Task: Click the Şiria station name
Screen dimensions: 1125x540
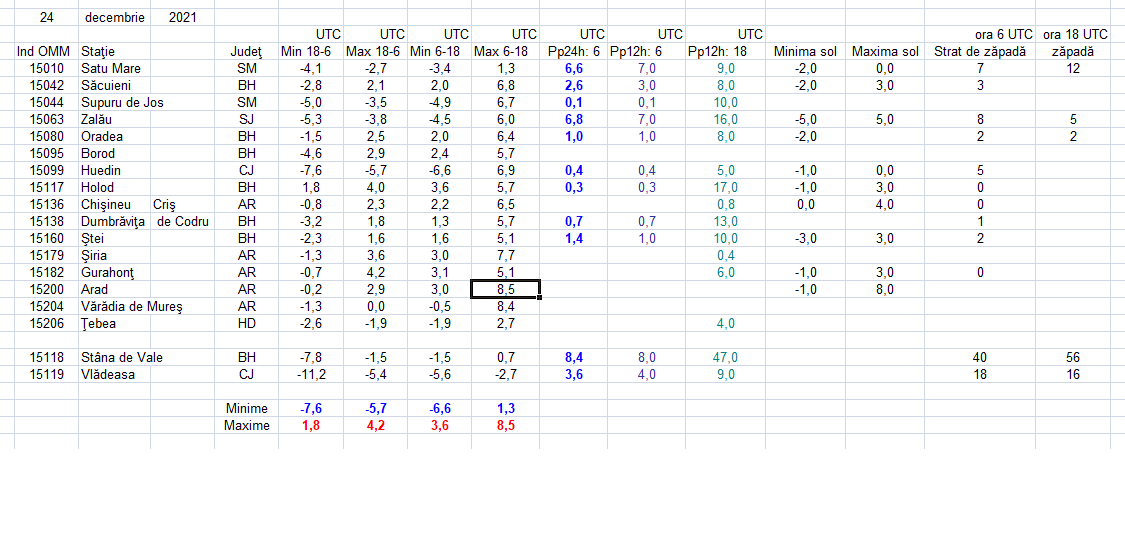Action: tap(94, 255)
